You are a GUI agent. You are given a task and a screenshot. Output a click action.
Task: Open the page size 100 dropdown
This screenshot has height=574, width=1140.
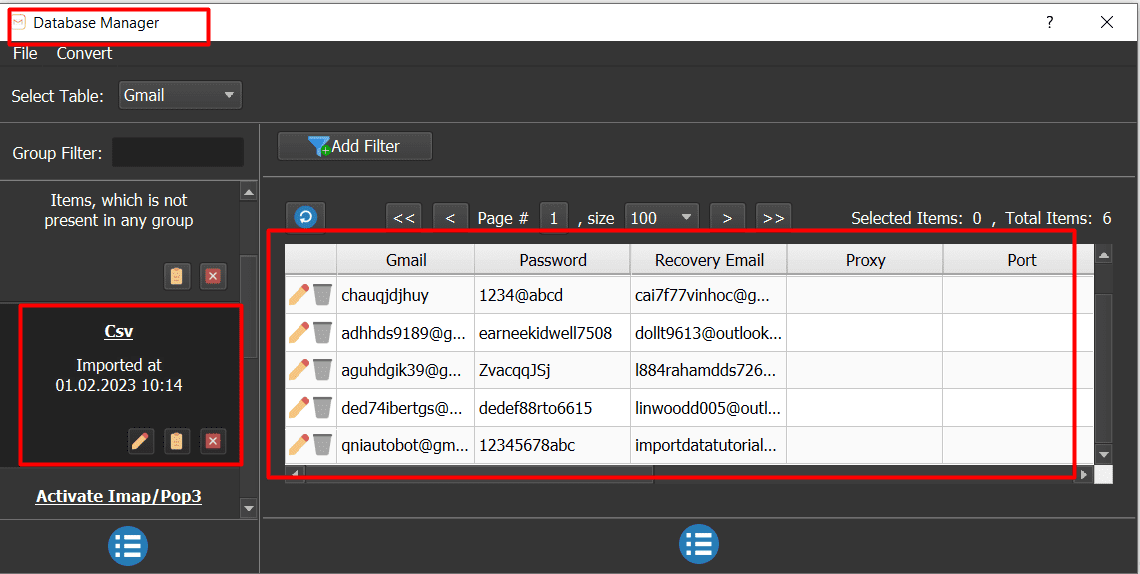tap(662, 218)
